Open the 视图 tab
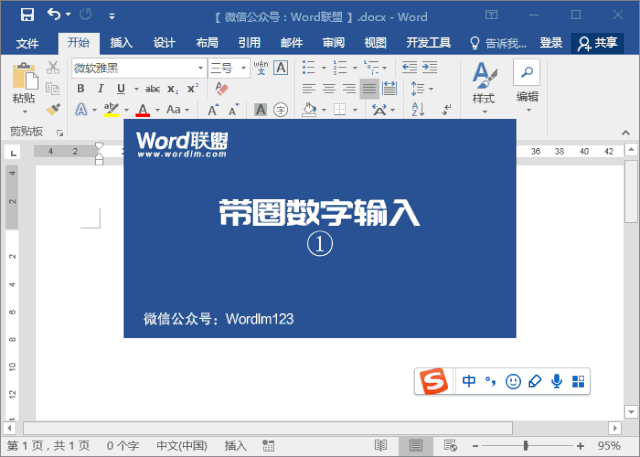This screenshot has height=457, width=640. click(375, 43)
